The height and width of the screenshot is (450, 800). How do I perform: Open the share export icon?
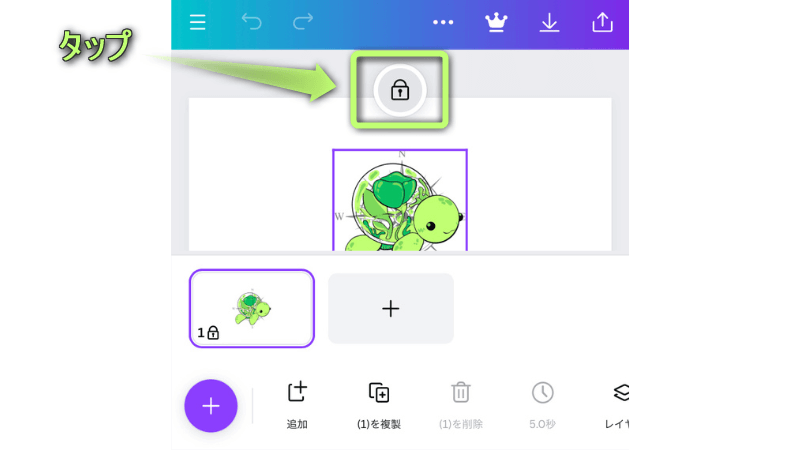pyautogui.click(x=602, y=23)
